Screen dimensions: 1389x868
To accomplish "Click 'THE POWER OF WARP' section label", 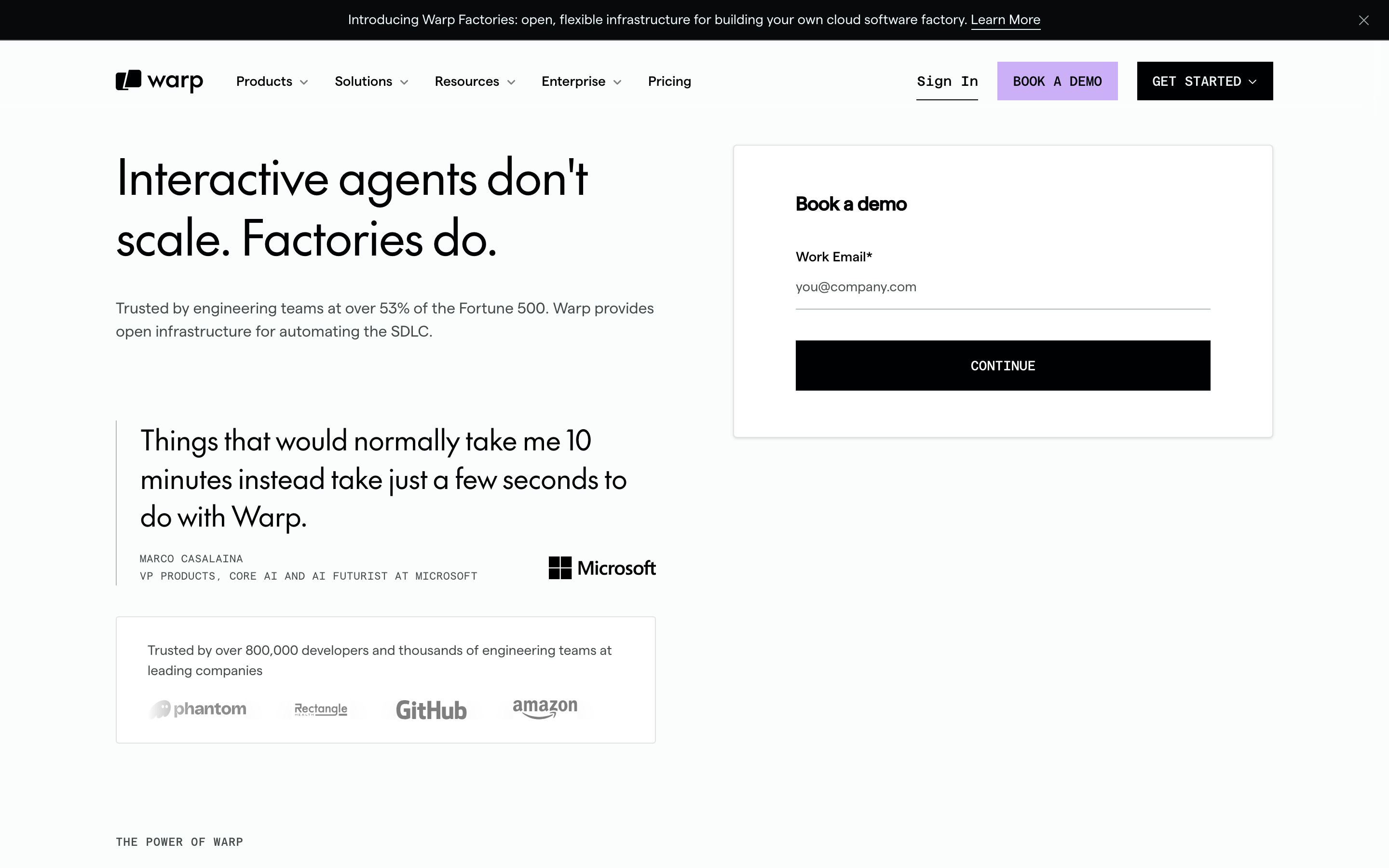I will point(179,842).
